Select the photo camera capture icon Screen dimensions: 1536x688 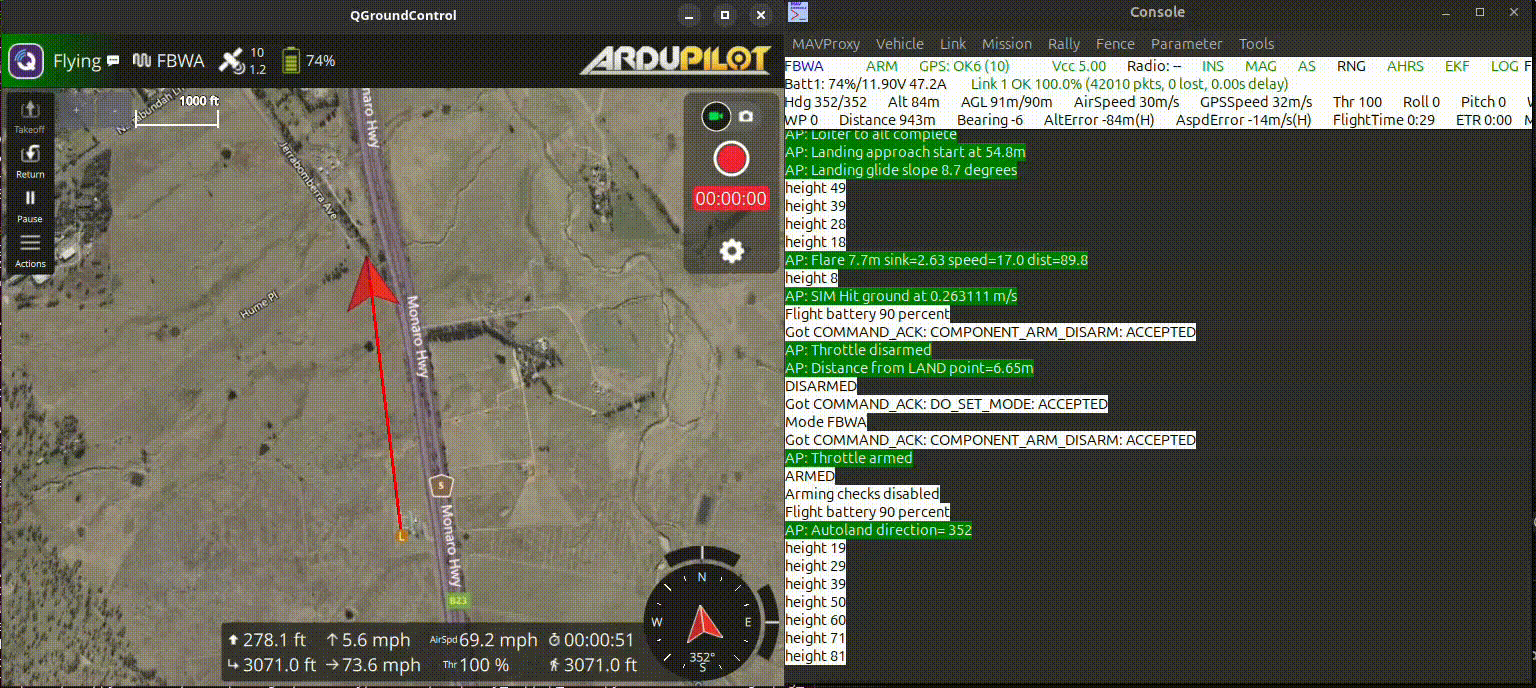[x=748, y=115]
